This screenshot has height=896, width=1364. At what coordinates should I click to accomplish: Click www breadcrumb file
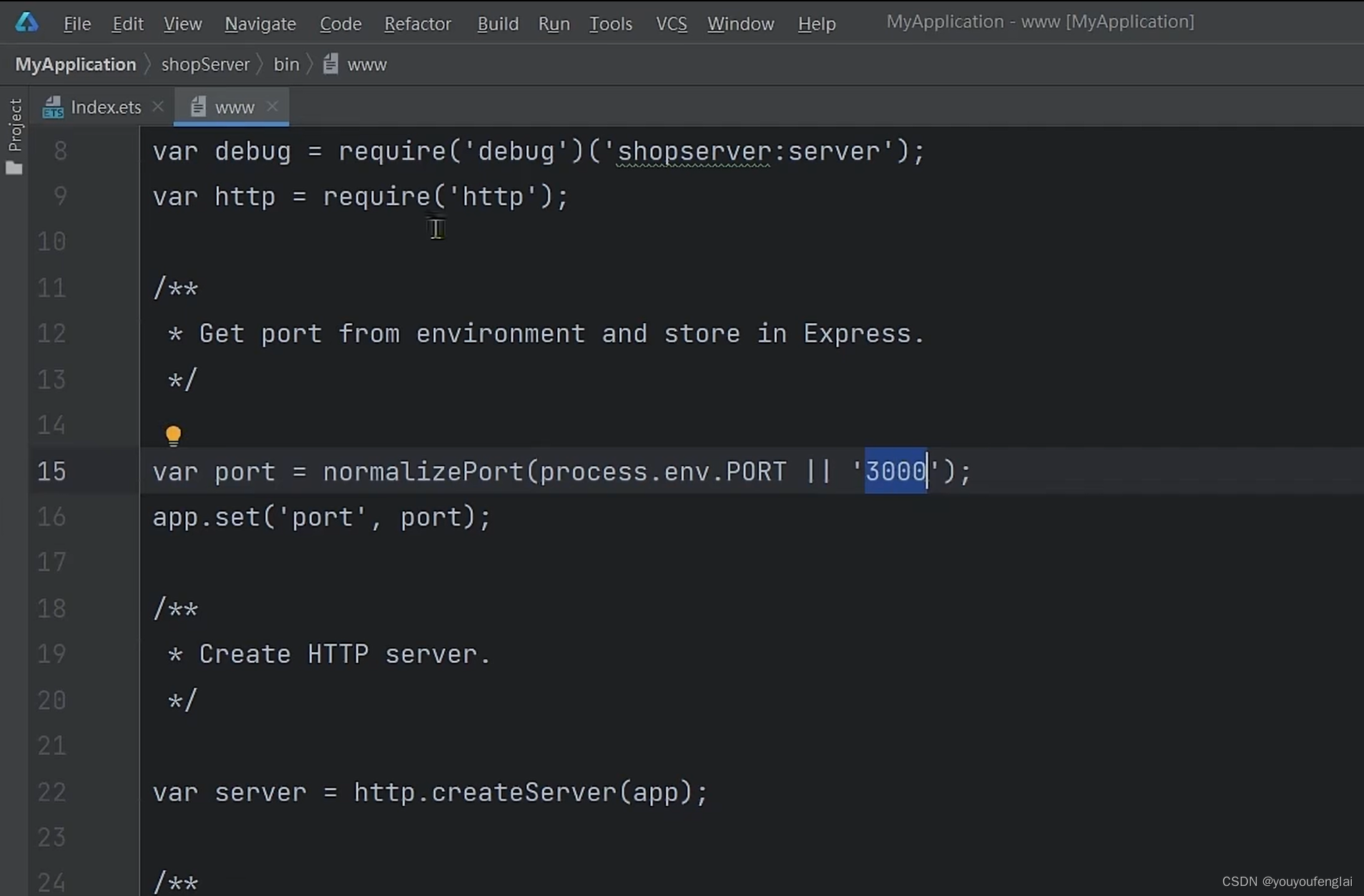(367, 64)
